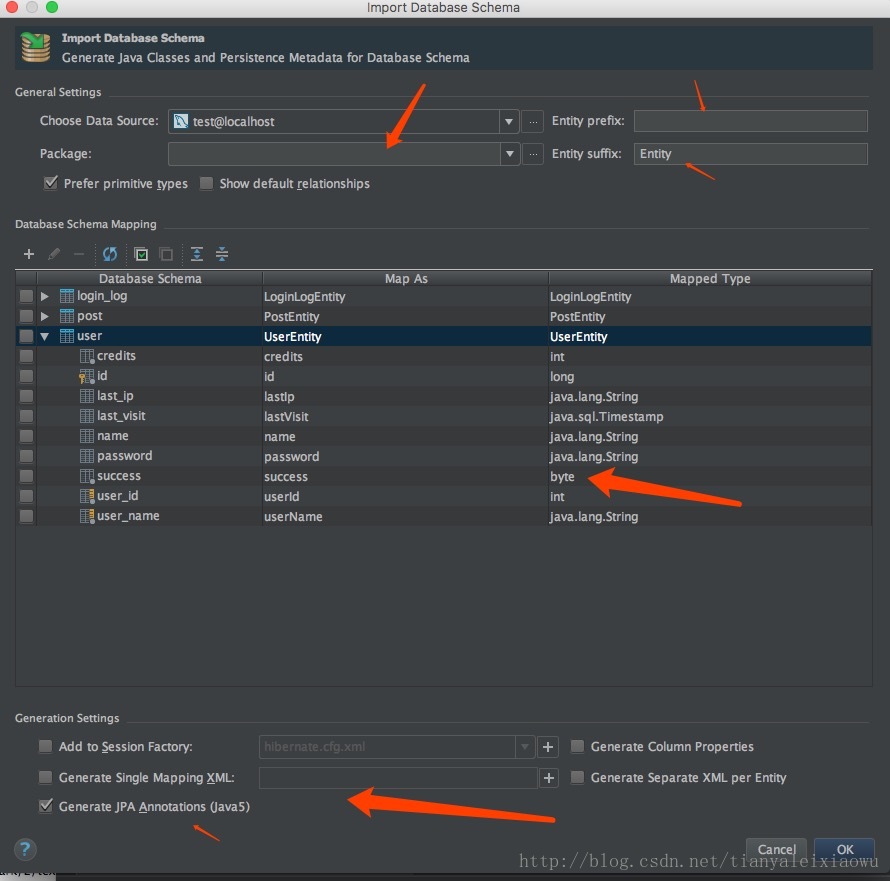The height and width of the screenshot is (881, 890).
Task: Click the Entity prefix input field
Action: 750,121
